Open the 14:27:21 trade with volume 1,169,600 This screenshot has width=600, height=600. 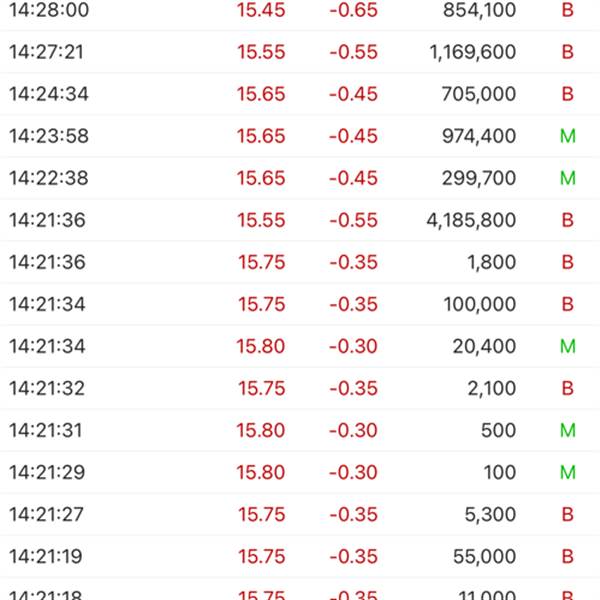[x=300, y=52]
